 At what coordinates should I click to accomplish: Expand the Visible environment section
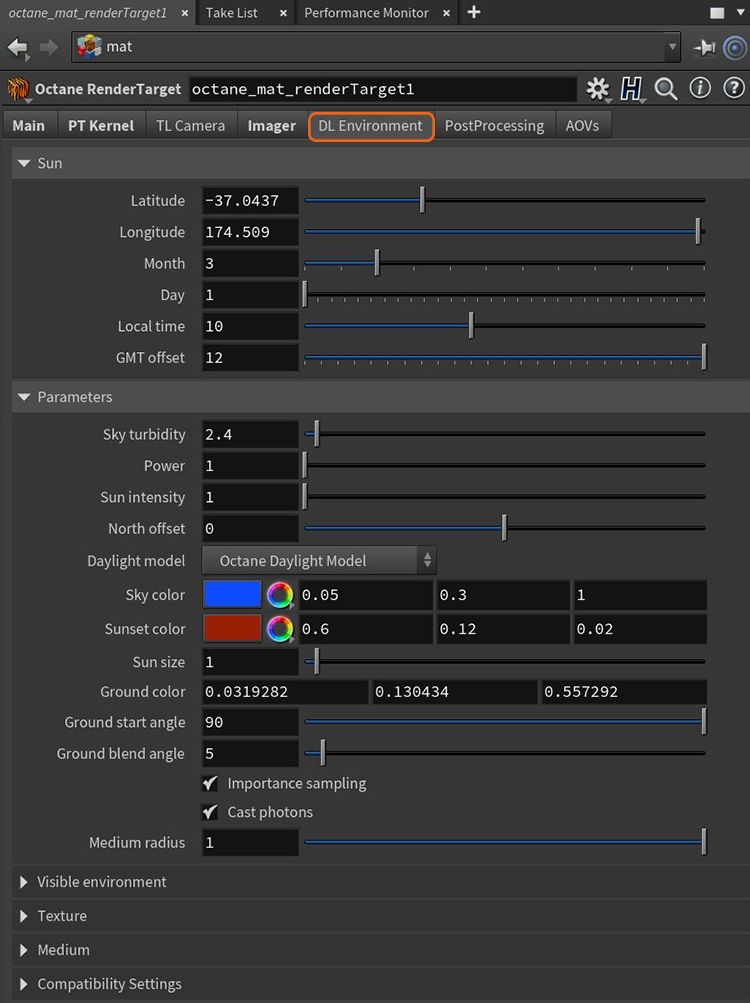(x=22, y=882)
